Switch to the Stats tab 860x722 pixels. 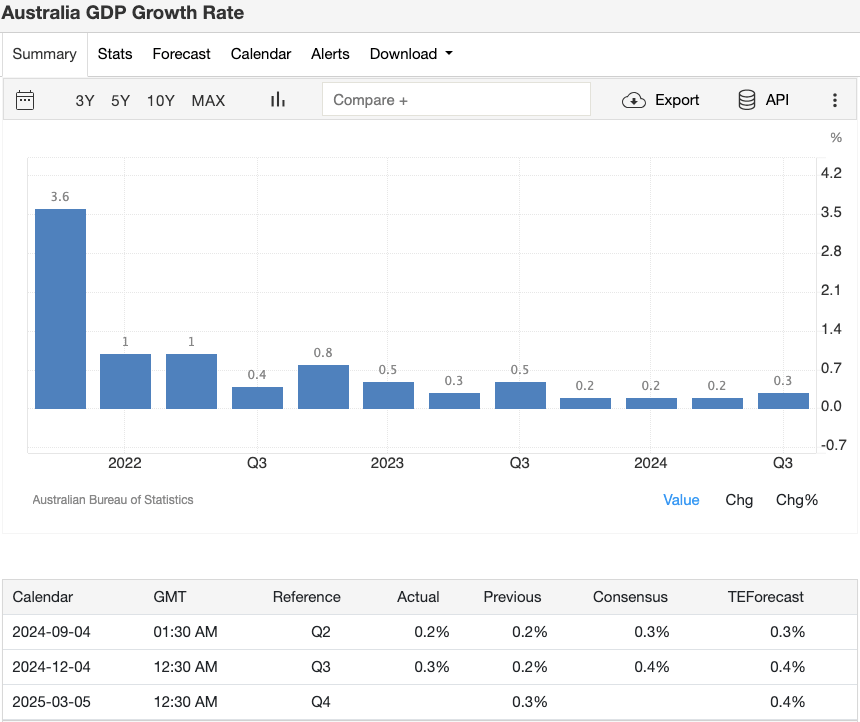click(114, 54)
